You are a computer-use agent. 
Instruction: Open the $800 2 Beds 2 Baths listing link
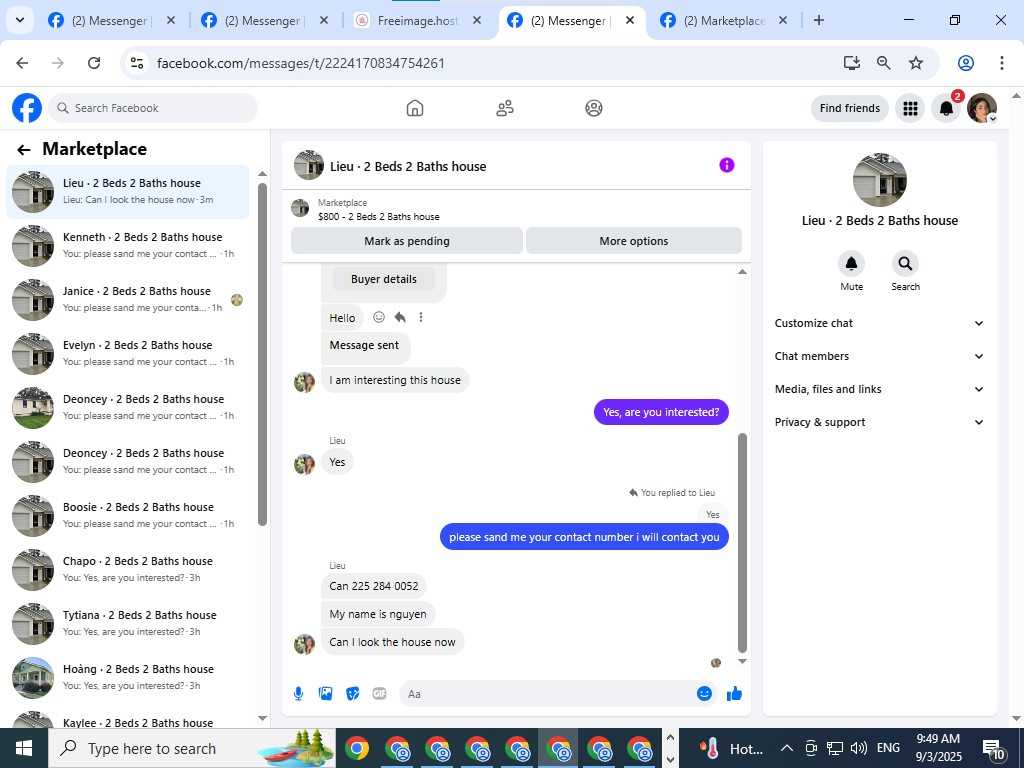point(378,216)
